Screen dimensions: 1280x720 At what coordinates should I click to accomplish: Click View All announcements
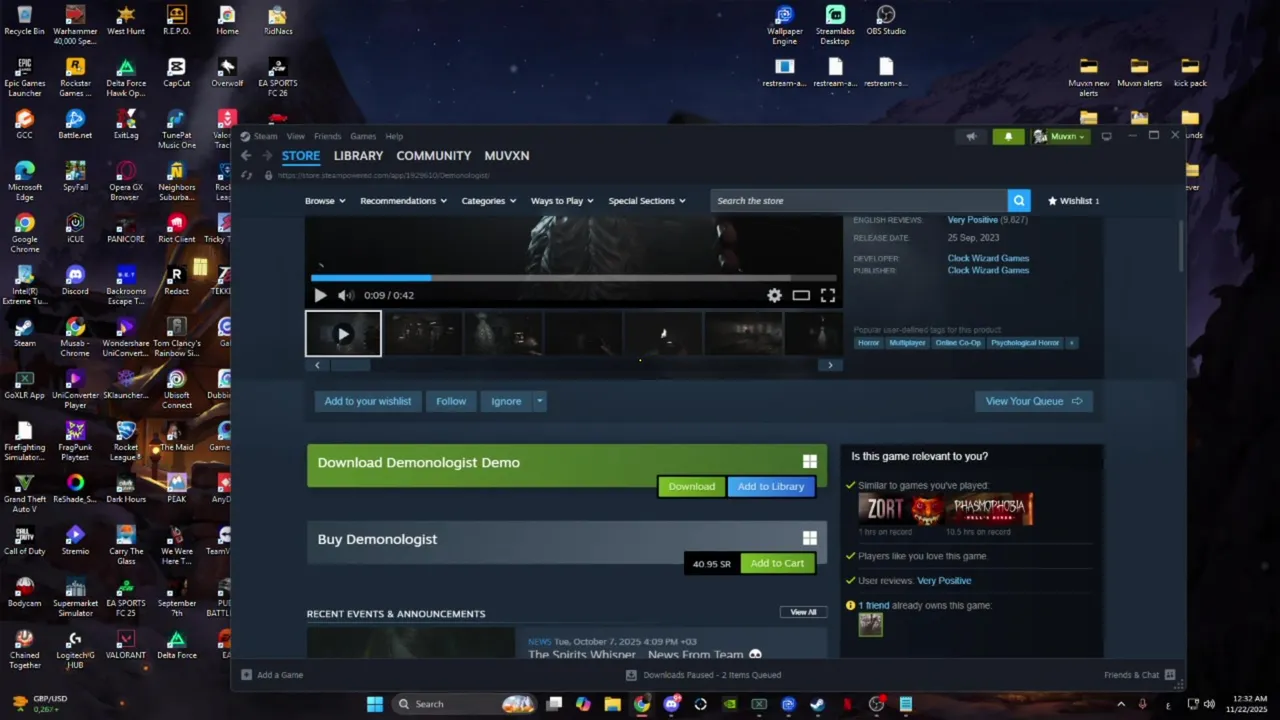point(803,612)
